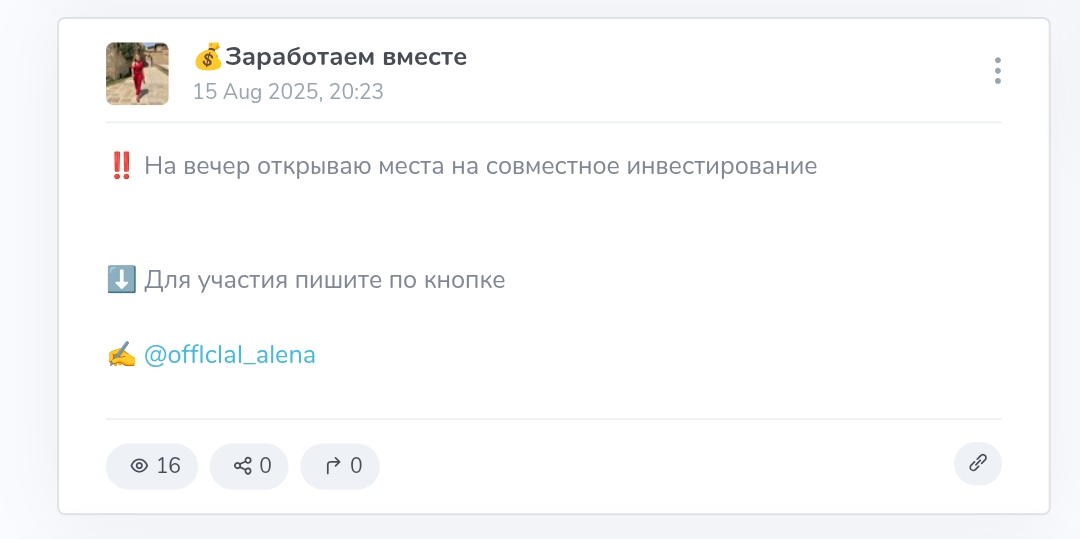The height and width of the screenshot is (539, 1080).
Task: Click the text line about совместное инвестирование
Action: (480, 166)
